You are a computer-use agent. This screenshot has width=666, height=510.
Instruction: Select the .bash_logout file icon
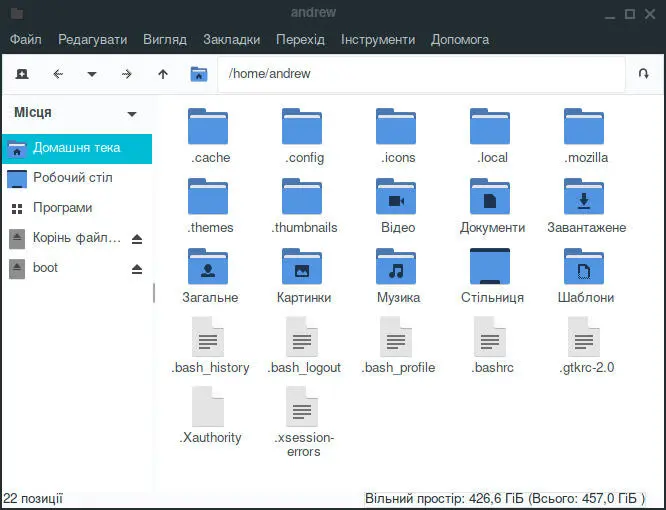[302, 337]
